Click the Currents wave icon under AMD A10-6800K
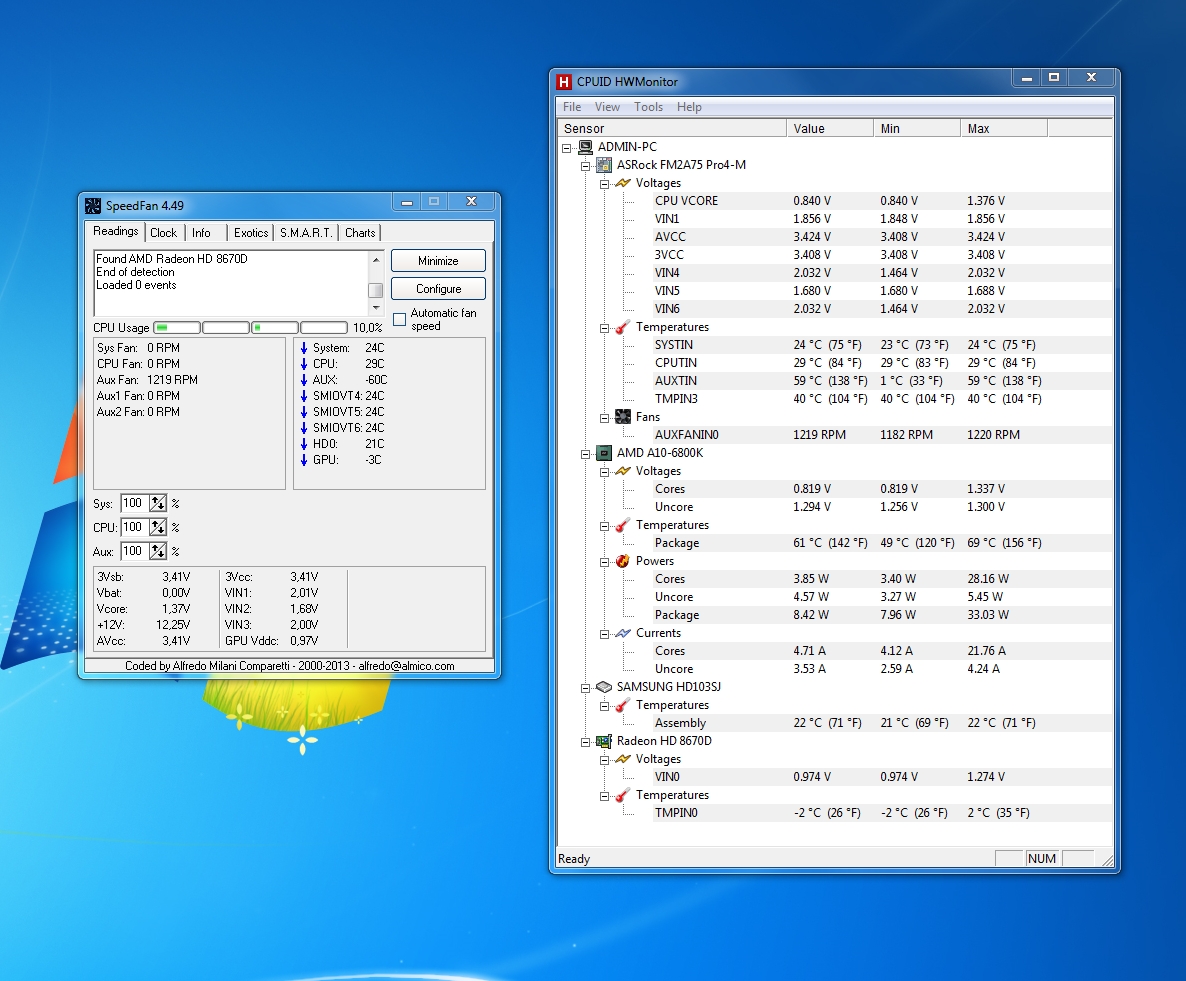This screenshot has height=981, width=1186. click(x=622, y=633)
